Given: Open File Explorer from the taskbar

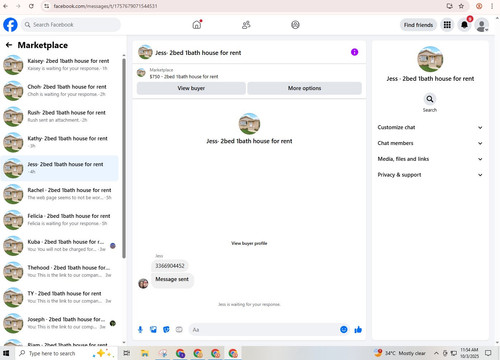Looking at the screenshot, I should [x=145, y=353].
